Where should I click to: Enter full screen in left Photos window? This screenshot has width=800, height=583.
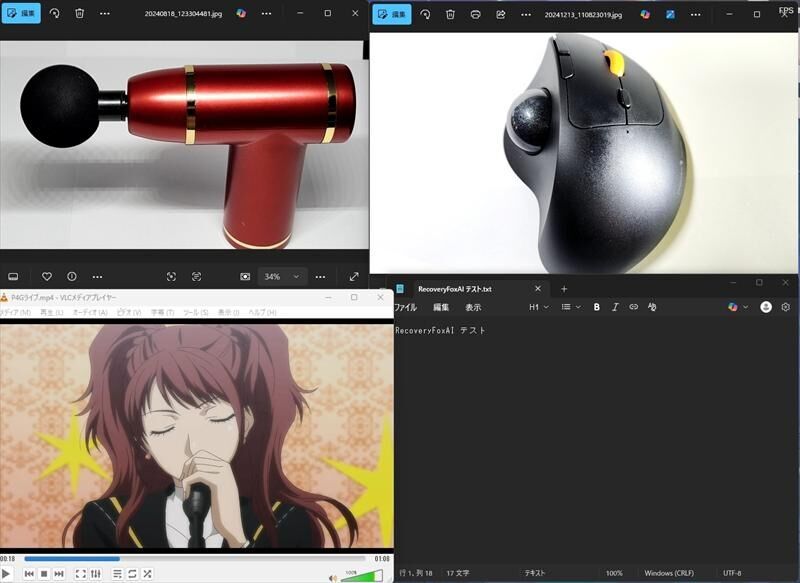coord(354,276)
